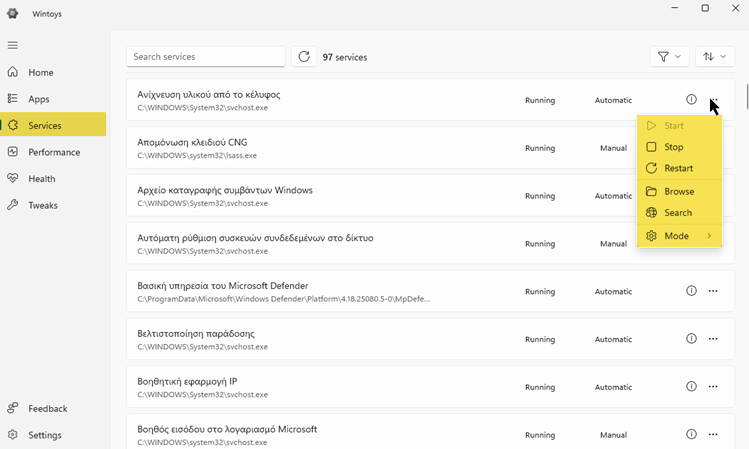Select Stop in the context menu

point(673,147)
